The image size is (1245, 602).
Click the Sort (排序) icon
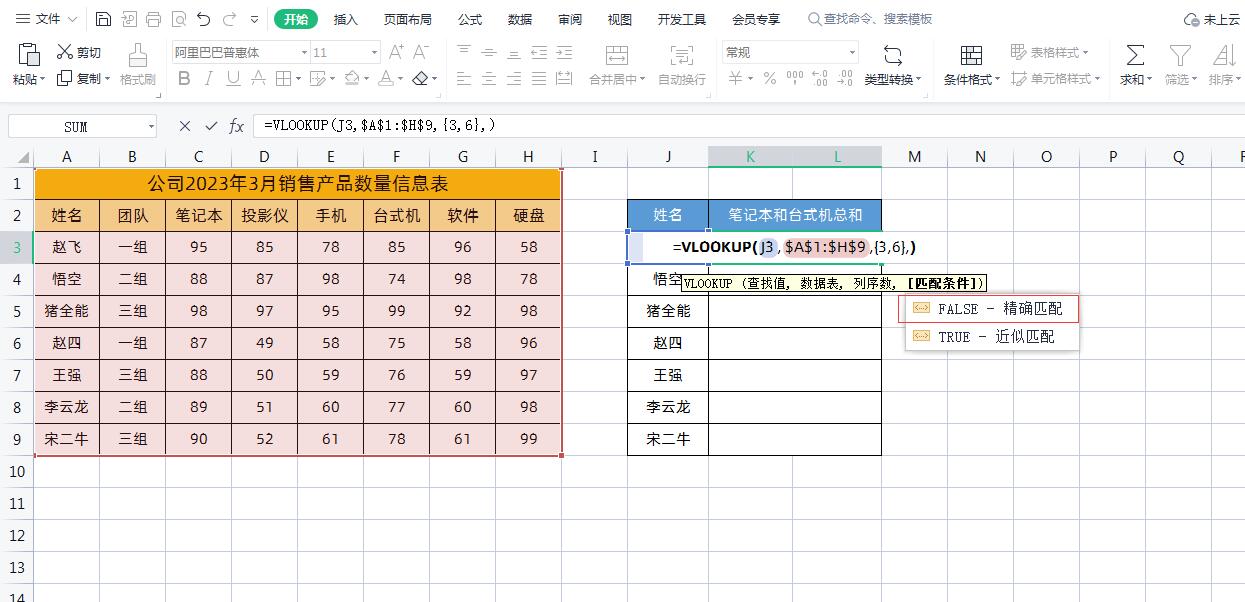click(x=1224, y=55)
